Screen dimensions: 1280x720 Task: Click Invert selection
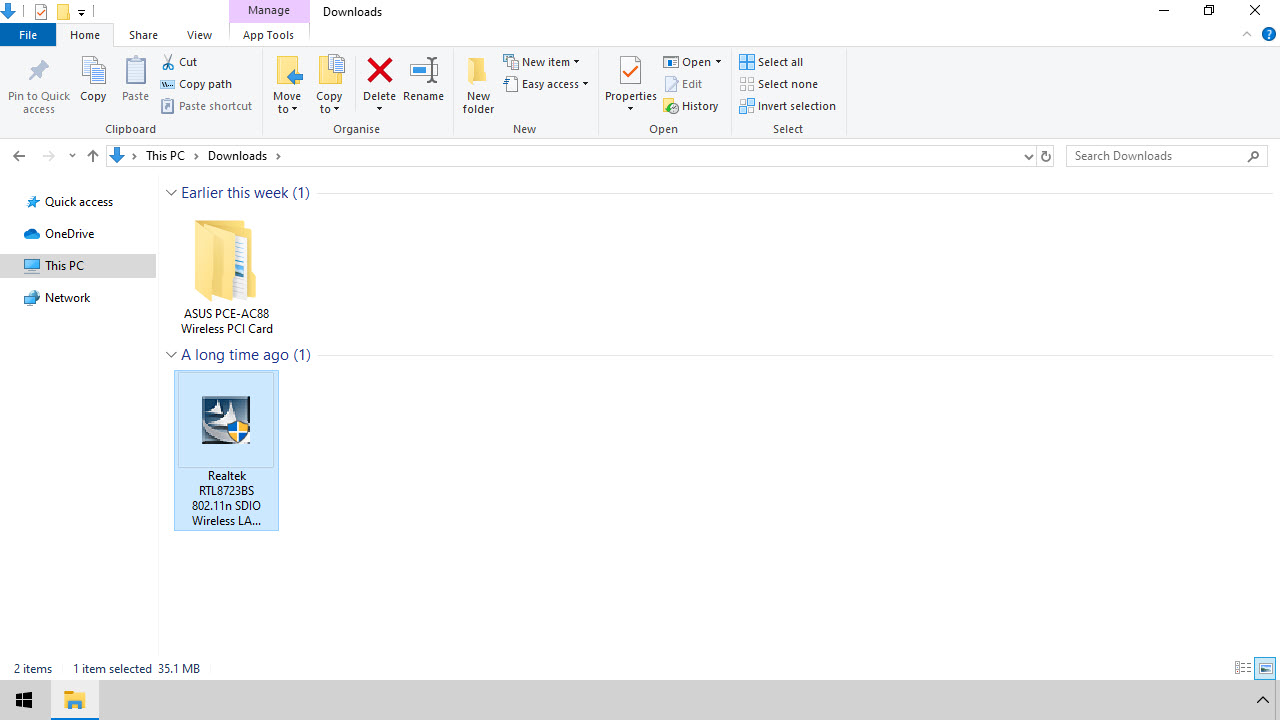(x=788, y=106)
